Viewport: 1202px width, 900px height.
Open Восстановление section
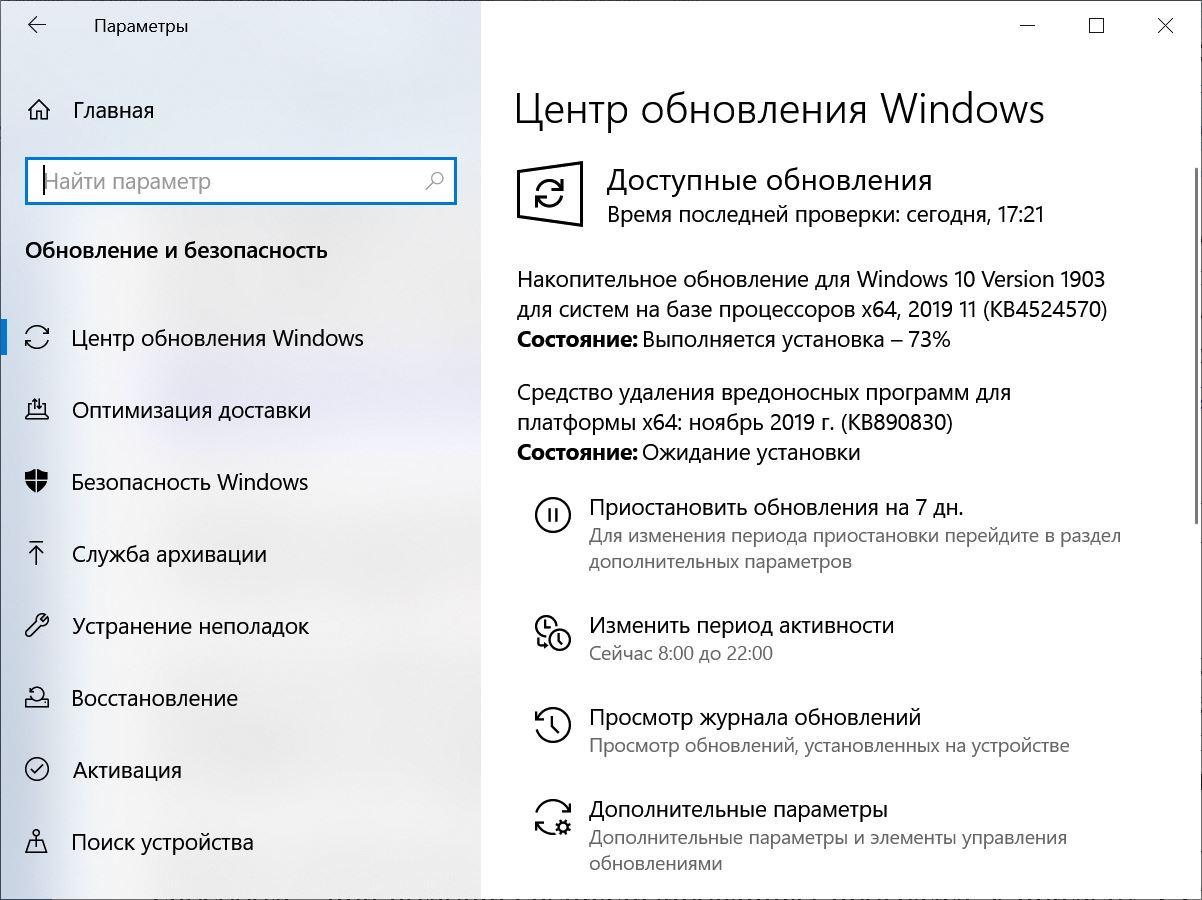click(x=154, y=698)
